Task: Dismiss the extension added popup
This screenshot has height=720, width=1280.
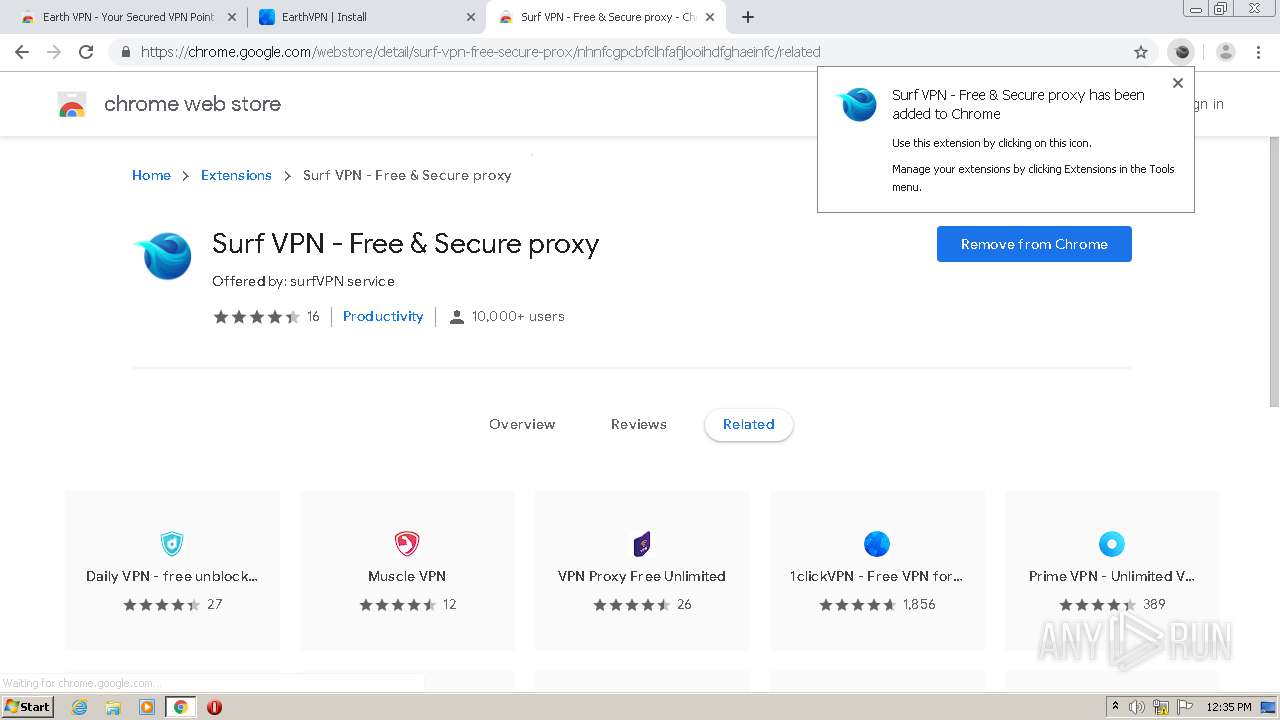Action: click(x=1178, y=83)
